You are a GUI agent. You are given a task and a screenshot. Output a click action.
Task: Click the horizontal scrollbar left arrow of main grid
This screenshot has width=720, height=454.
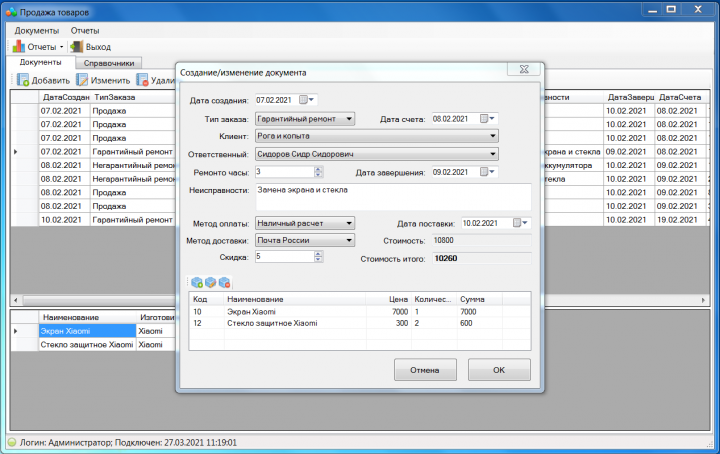point(16,300)
